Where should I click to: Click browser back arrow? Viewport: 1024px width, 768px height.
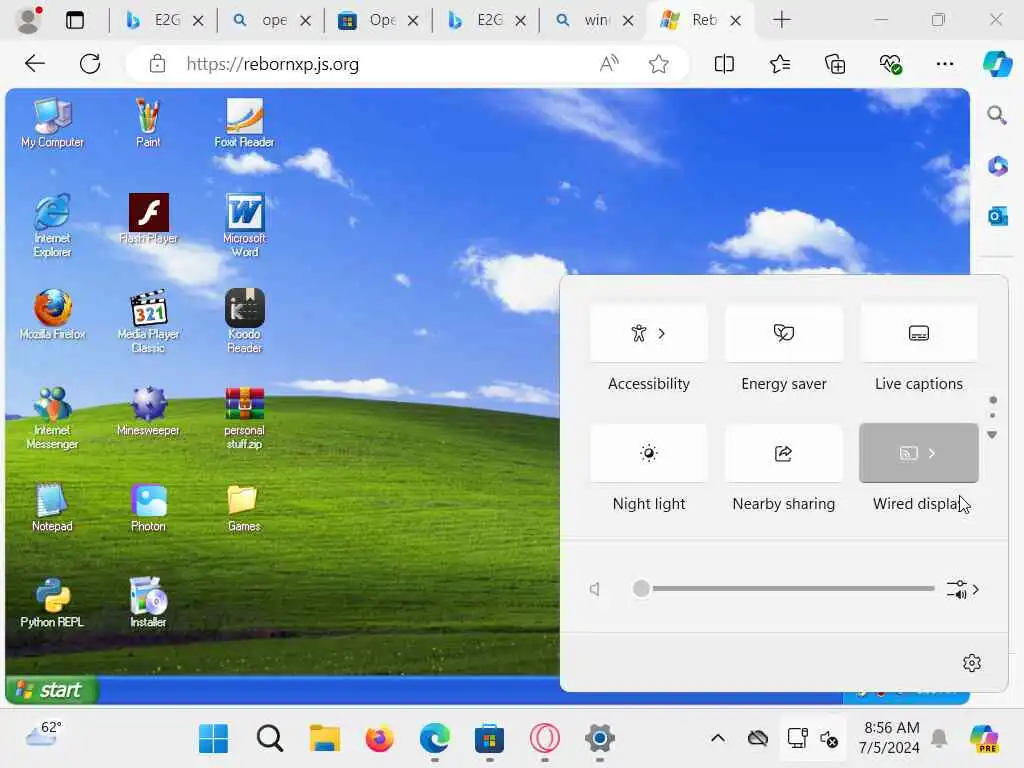(35, 63)
